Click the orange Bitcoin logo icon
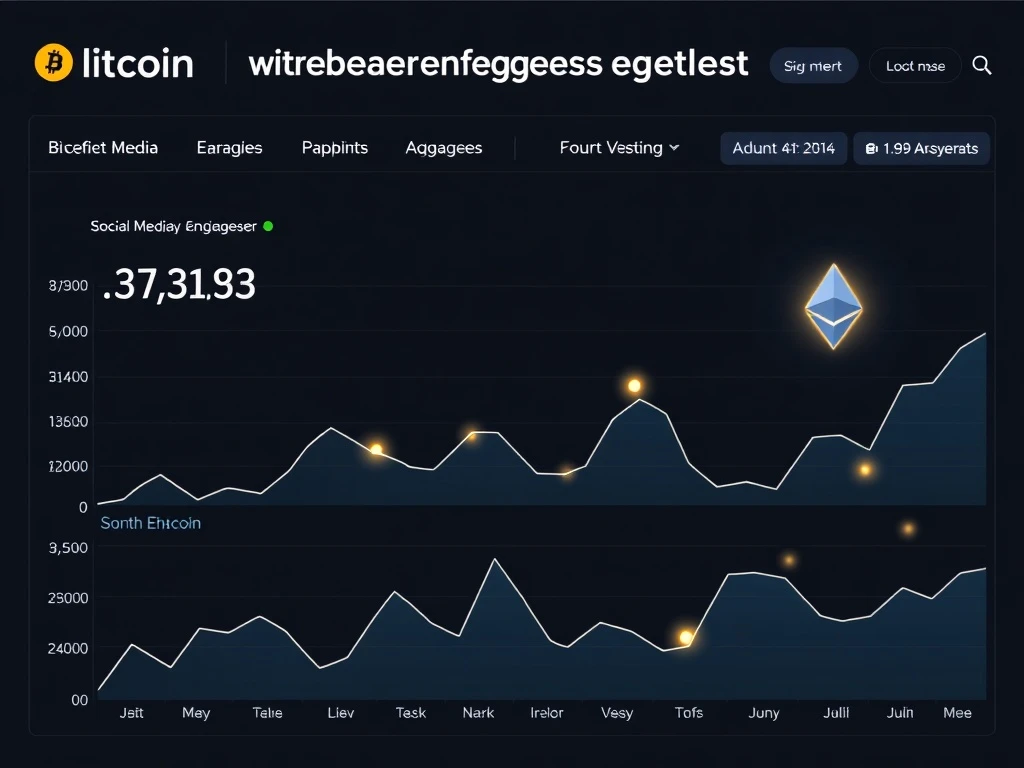 point(53,63)
